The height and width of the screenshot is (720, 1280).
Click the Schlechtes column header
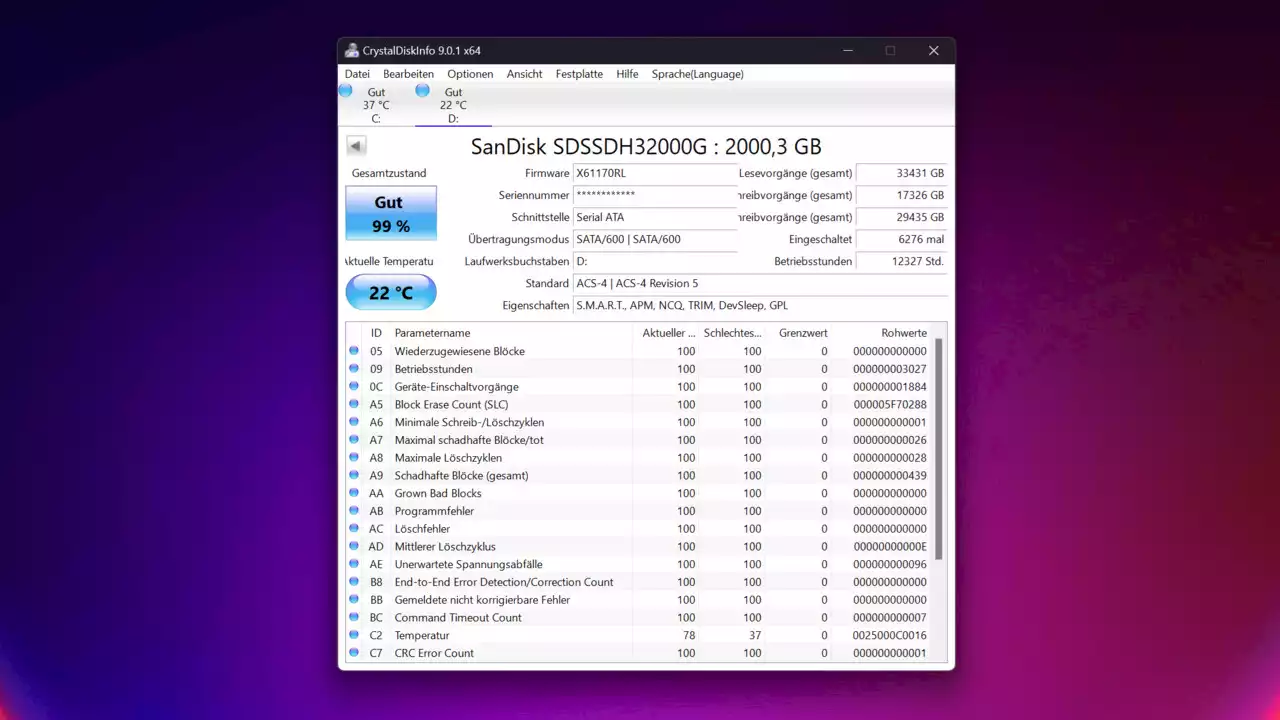(735, 333)
